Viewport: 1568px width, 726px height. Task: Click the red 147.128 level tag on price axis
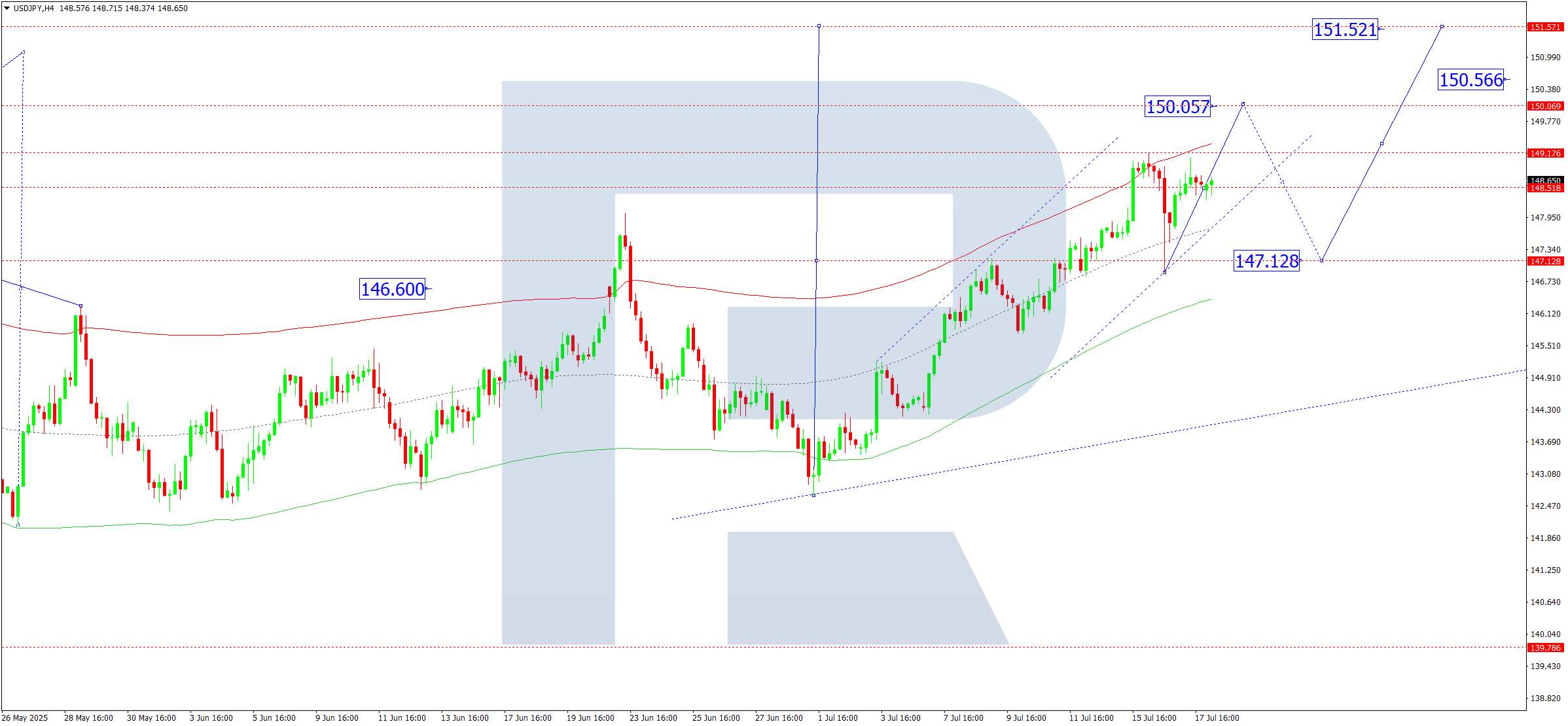coord(1545,261)
